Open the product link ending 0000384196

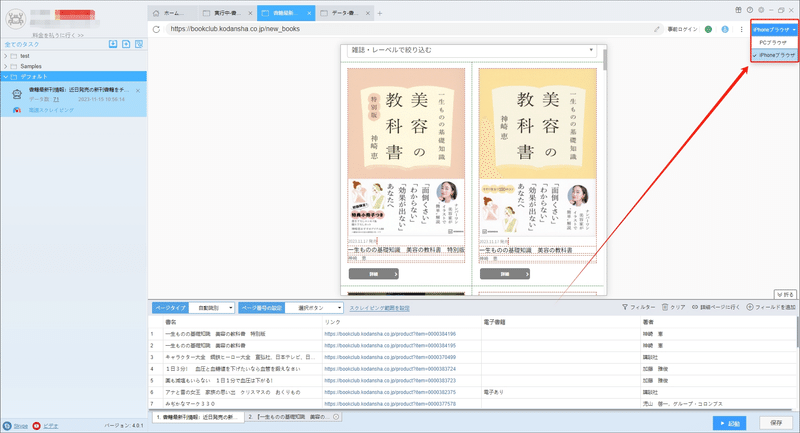click(x=390, y=334)
